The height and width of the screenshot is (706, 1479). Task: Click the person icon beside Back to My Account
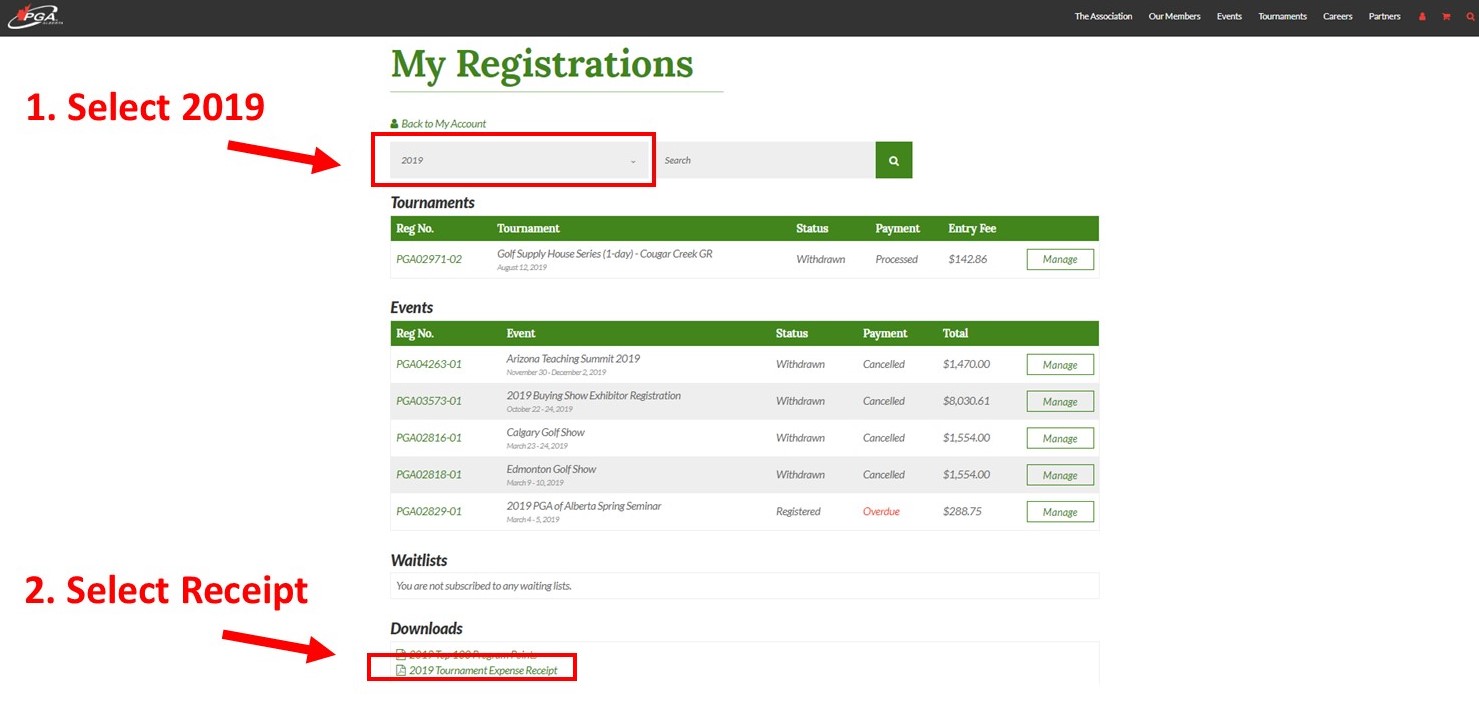pos(394,124)
